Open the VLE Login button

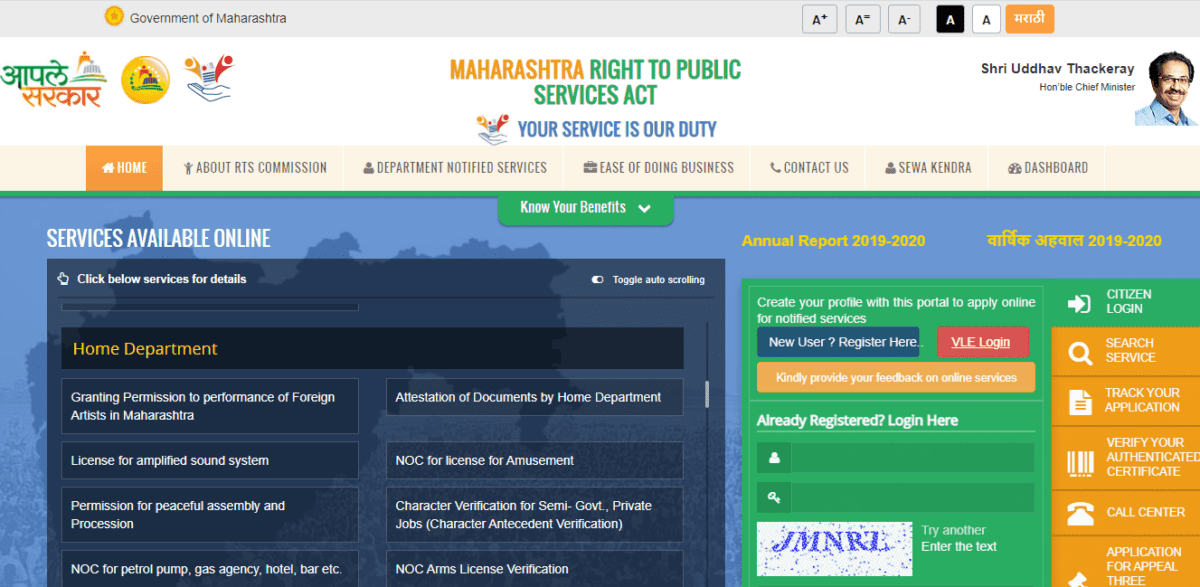(983, 342)
